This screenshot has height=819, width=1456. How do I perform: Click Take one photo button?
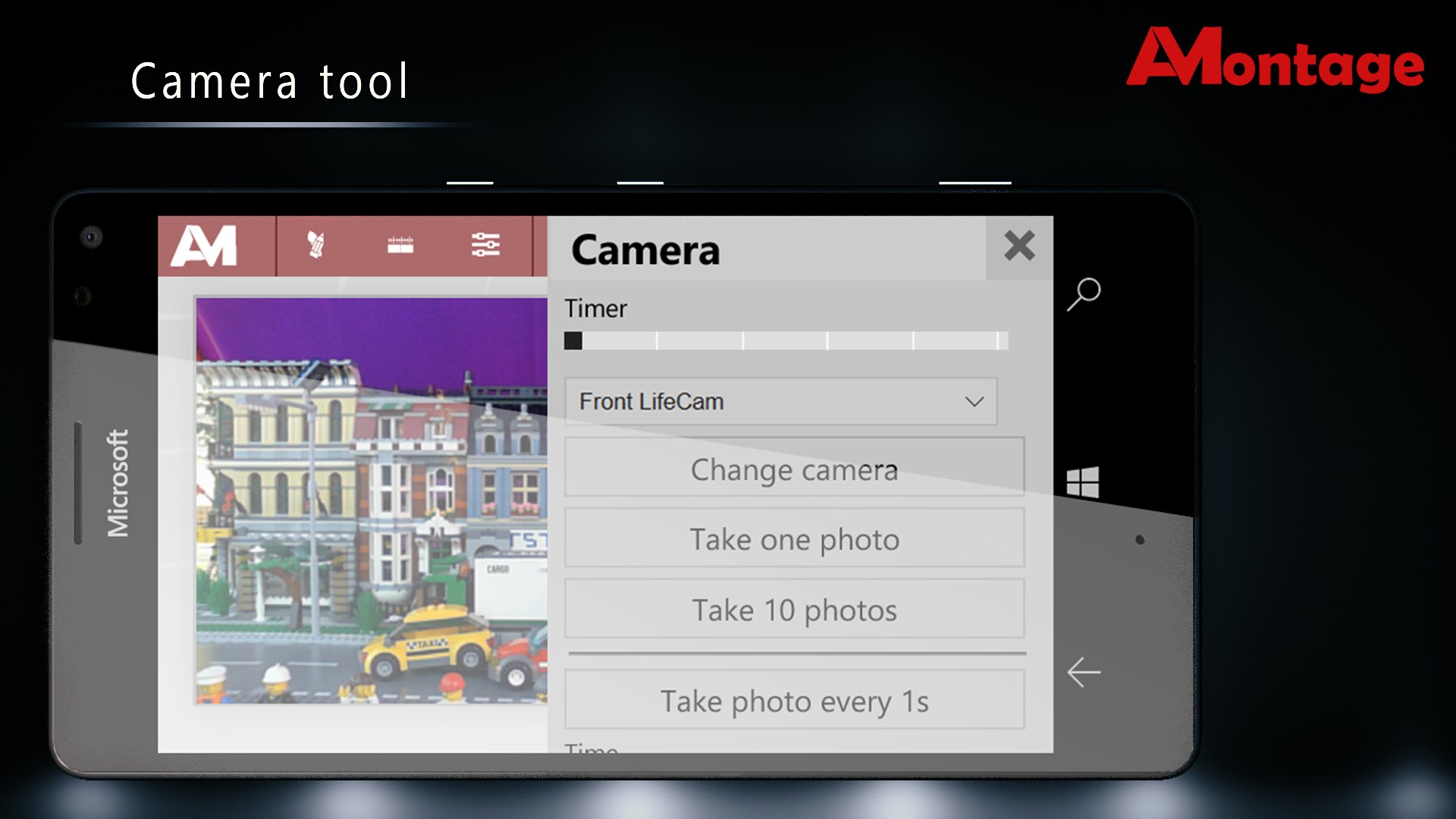794,539
